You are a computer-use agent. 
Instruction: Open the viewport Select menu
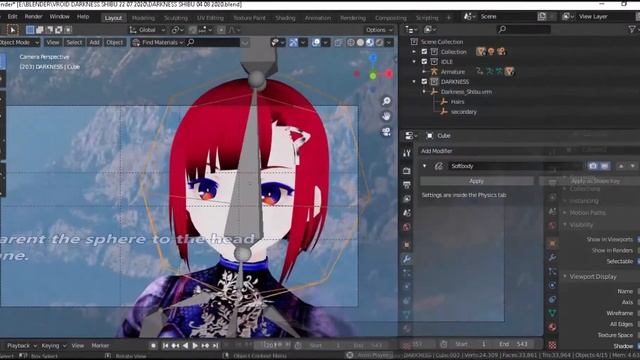pyautogui.click(x=74, y=42)
